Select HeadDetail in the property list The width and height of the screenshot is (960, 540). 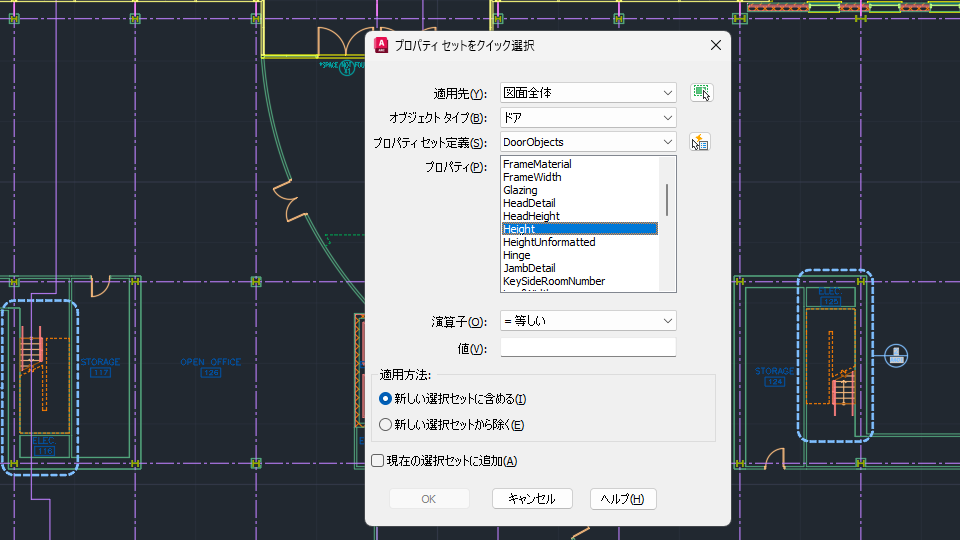coord(580,203)
